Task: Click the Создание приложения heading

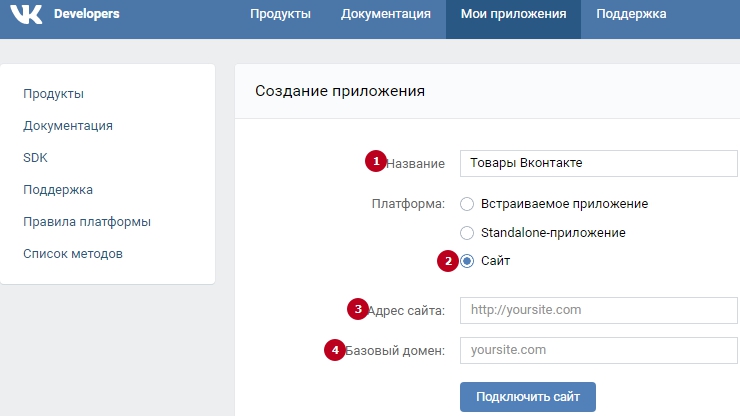Action: click(340, 91)
